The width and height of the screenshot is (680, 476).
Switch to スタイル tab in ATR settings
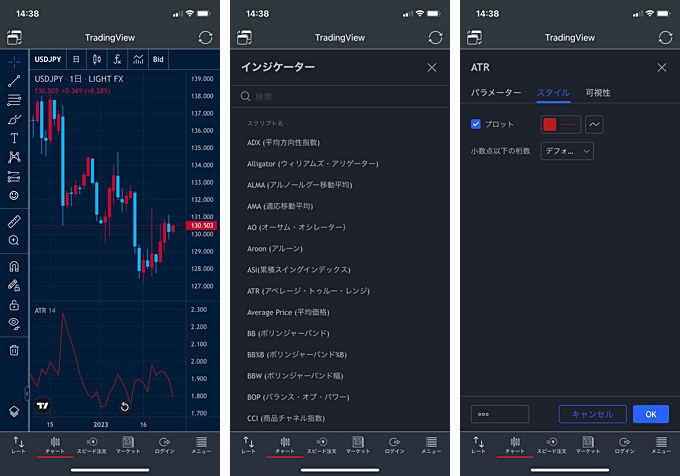553,93
